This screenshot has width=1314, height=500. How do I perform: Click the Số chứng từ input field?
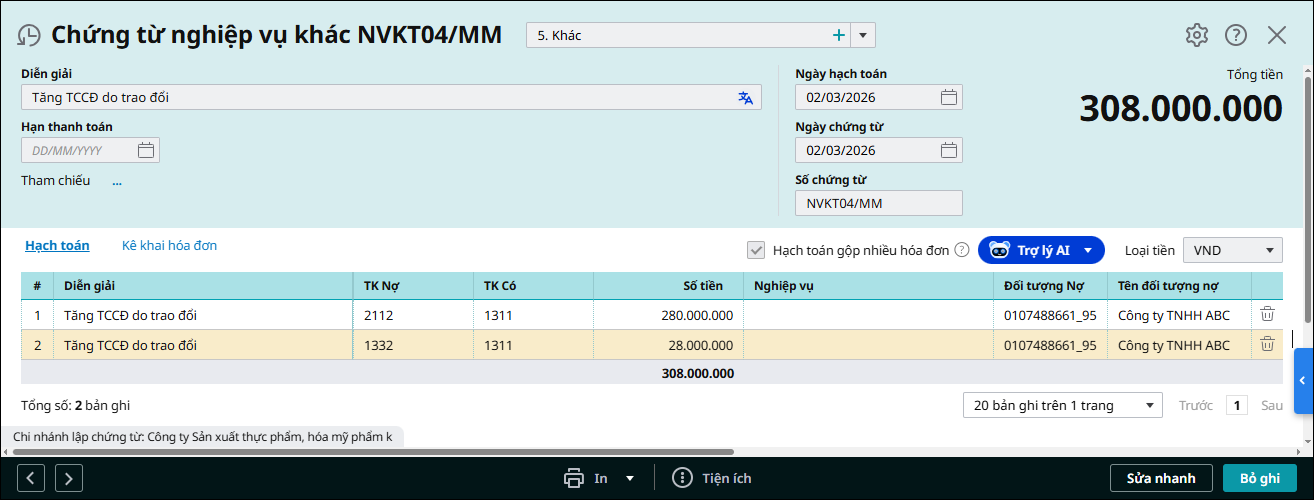[x=878, y=203]
